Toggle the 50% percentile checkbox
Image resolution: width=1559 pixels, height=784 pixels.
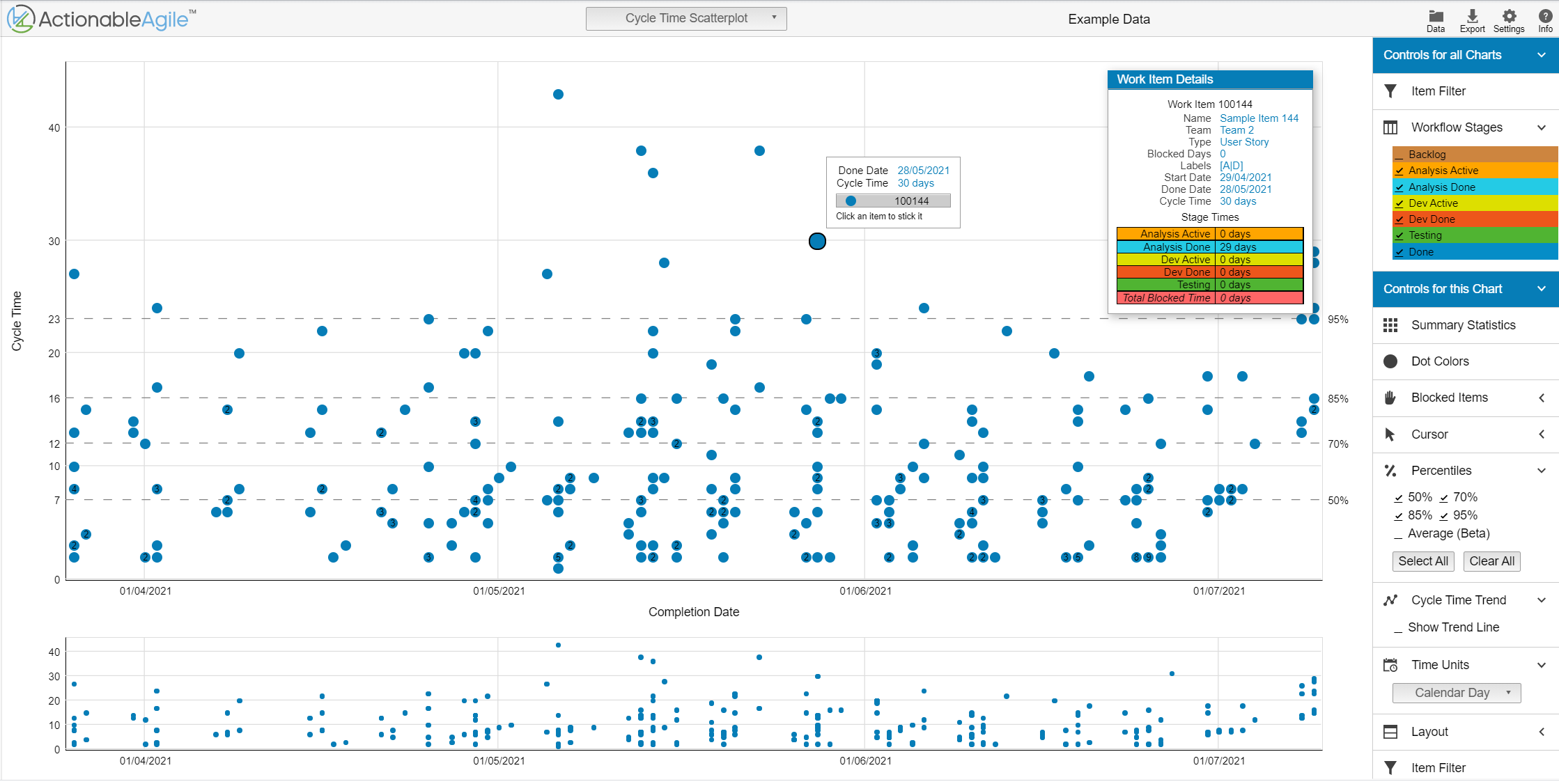(1398, 498)
